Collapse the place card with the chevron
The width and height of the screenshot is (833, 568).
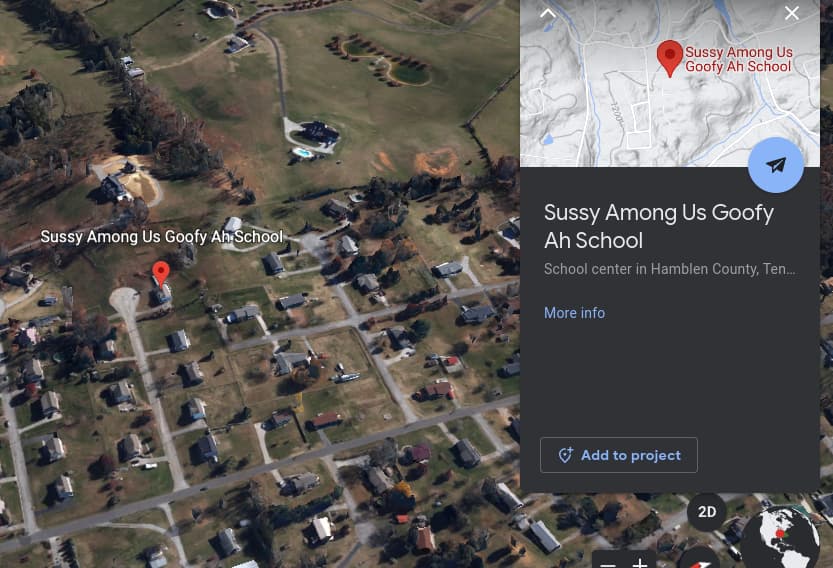(548, 13)
